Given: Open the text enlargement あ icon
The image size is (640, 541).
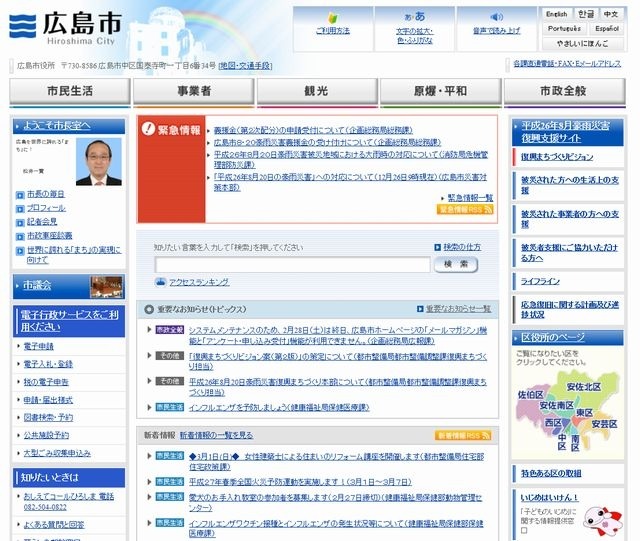Looking at the screenshot, I should coord(415,16).
